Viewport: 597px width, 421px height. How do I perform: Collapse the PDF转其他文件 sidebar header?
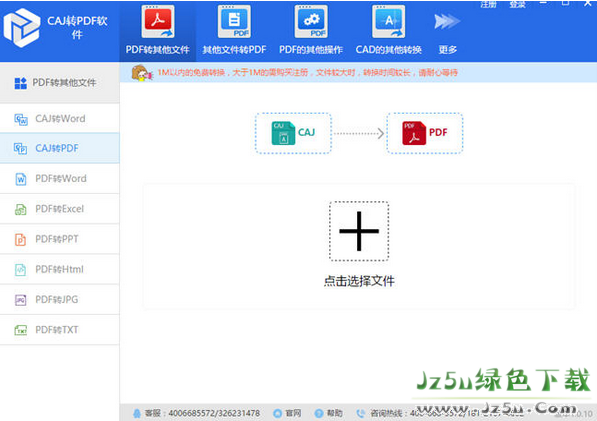pos(60,83)
